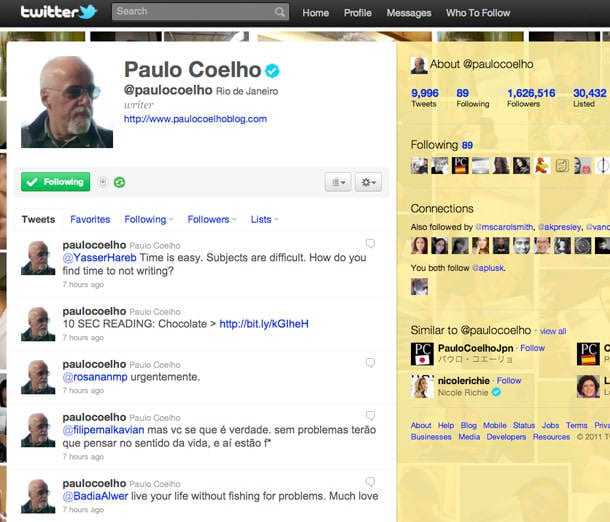Toggle the green Following button
Image resolution: width=610 pixels, height=522 pixels.
click(x=56, y=182)
